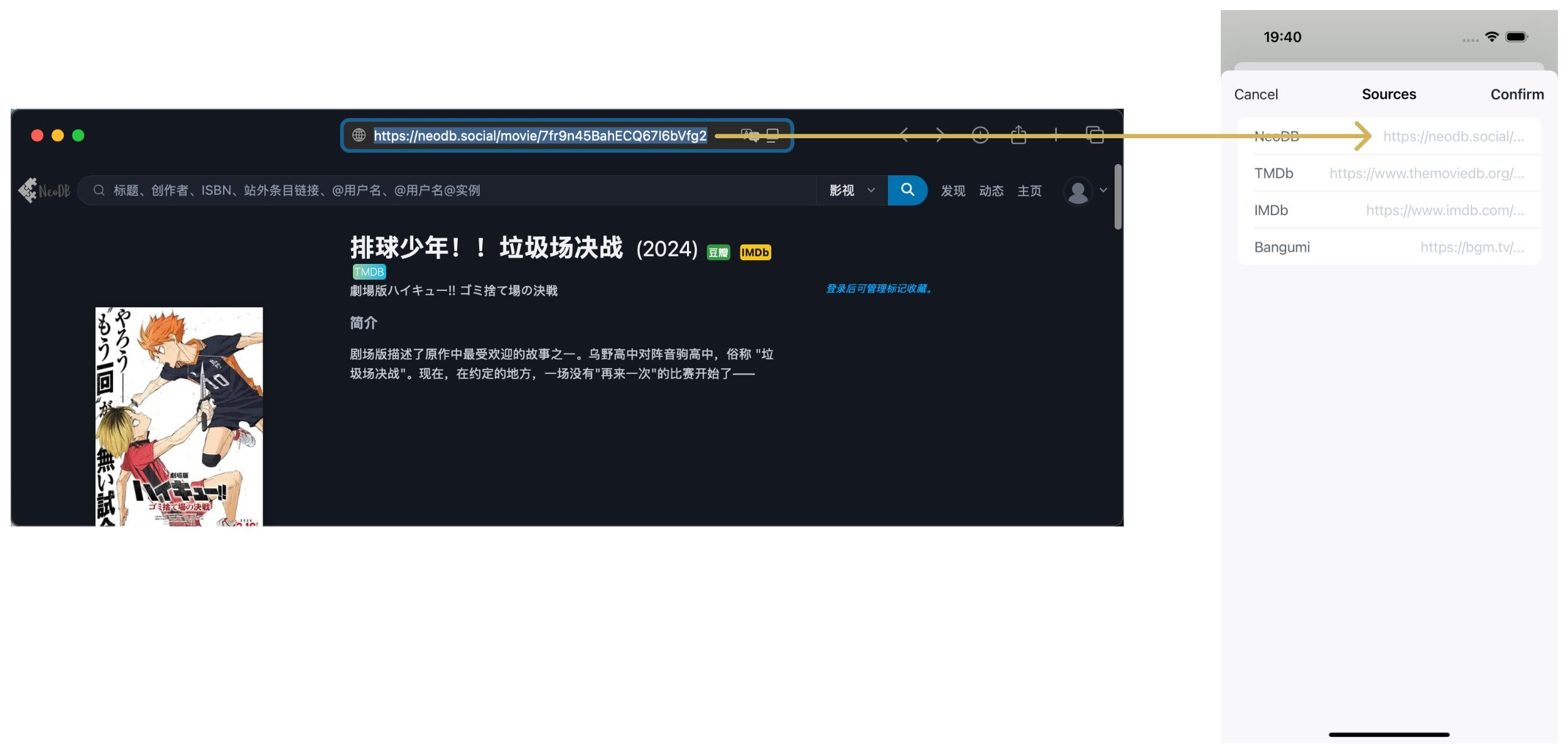Open the 动态 nav item

click(991, 191)
